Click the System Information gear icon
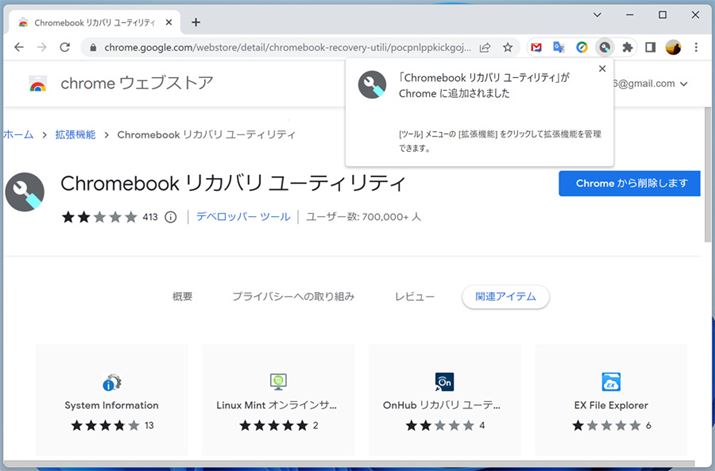715x471 pixels. tap(112, 382)
